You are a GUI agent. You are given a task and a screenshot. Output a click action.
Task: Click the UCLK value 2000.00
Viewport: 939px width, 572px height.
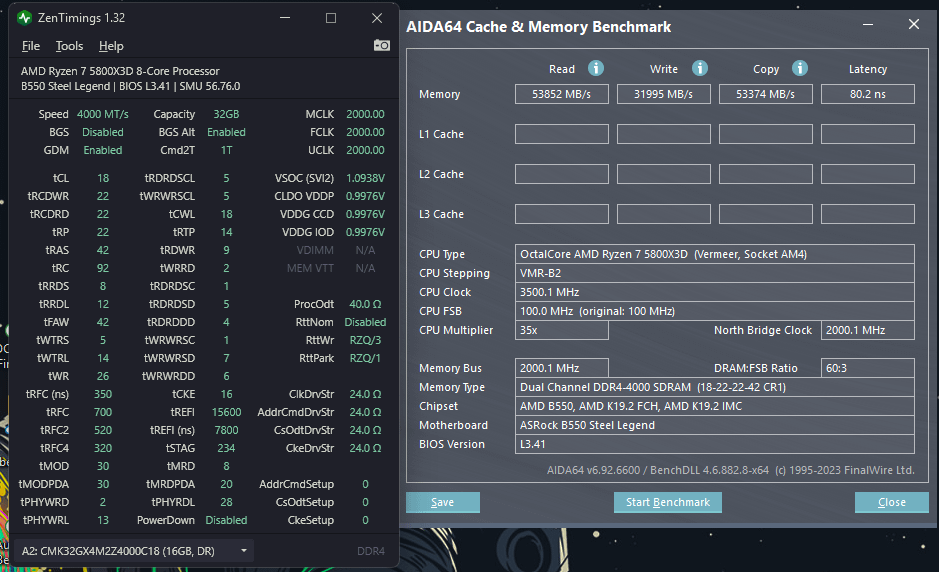pyautogui.click(x=365, y=150)
